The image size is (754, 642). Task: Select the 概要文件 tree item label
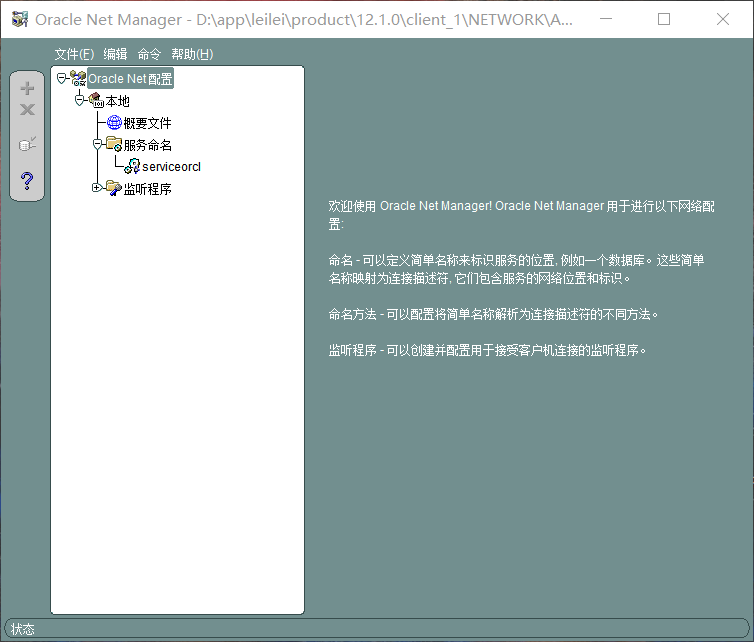tap(148, 123)
